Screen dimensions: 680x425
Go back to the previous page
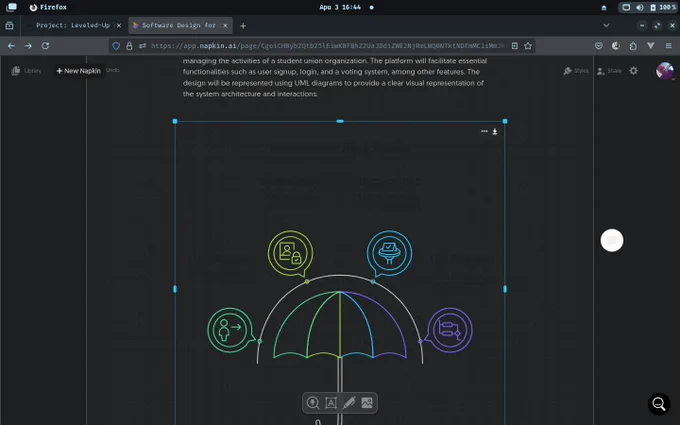tap(11, 46)
